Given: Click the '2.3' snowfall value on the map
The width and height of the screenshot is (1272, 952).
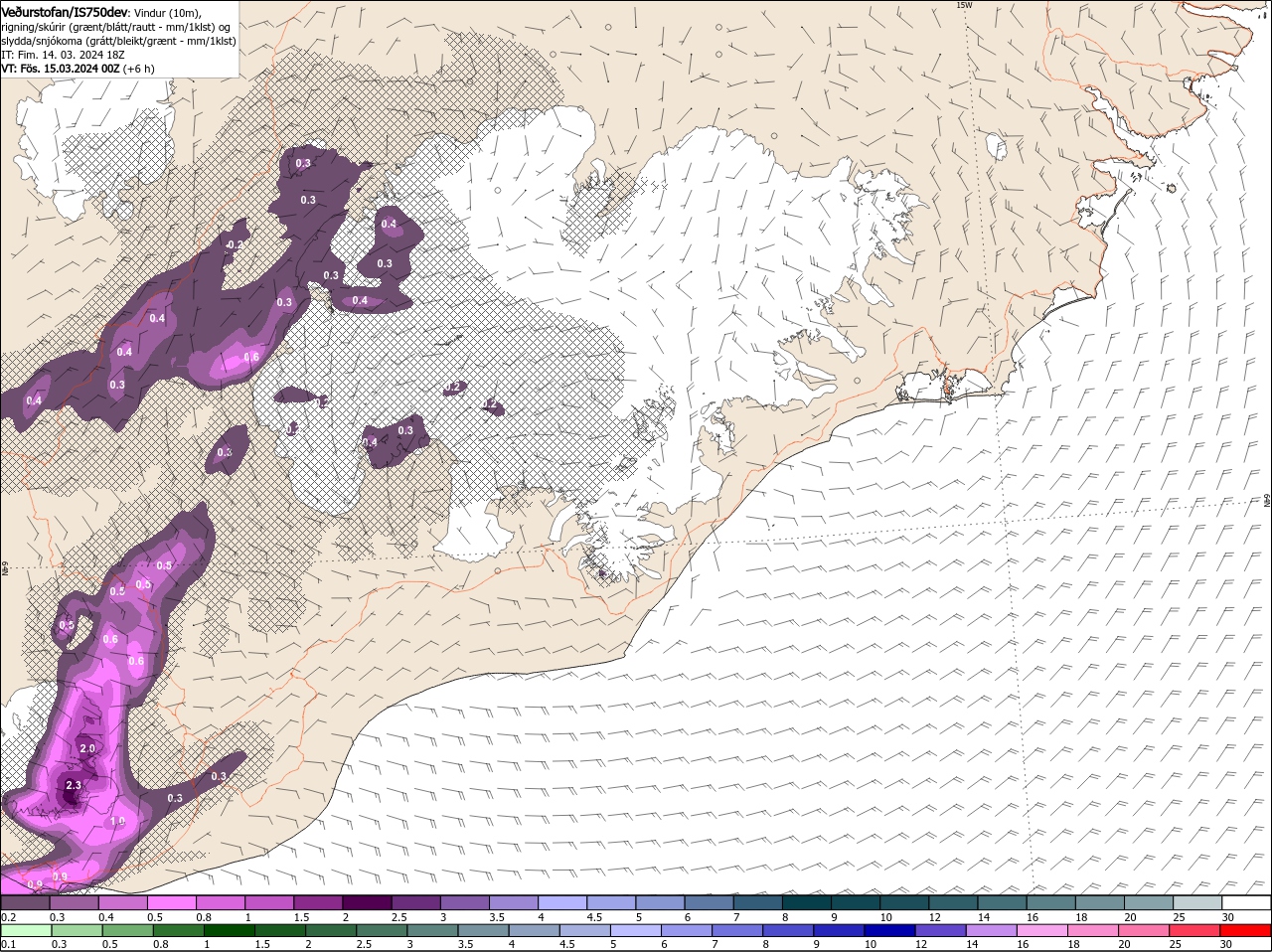Looking at the screenshot, I should point(73,785).
